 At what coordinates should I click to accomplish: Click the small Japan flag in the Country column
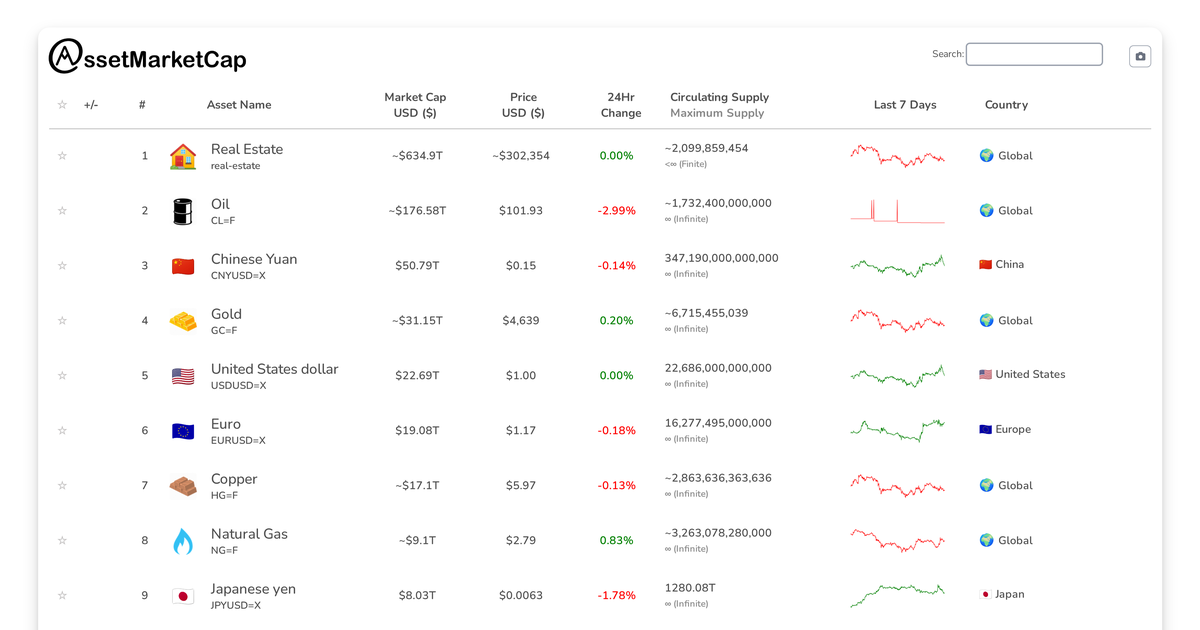point(985,595)
